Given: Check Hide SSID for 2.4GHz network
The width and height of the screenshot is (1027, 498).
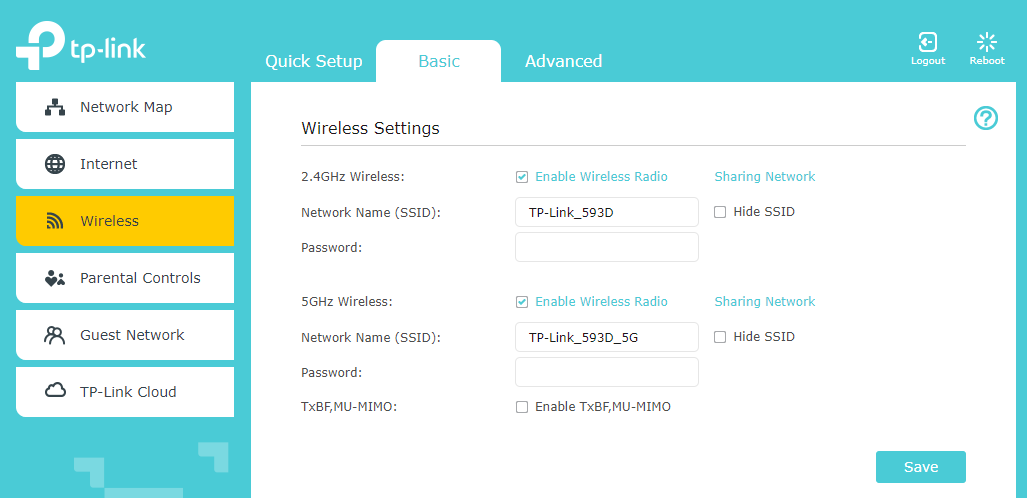Looking at the screenshot, I should click(x=720, y=212).
